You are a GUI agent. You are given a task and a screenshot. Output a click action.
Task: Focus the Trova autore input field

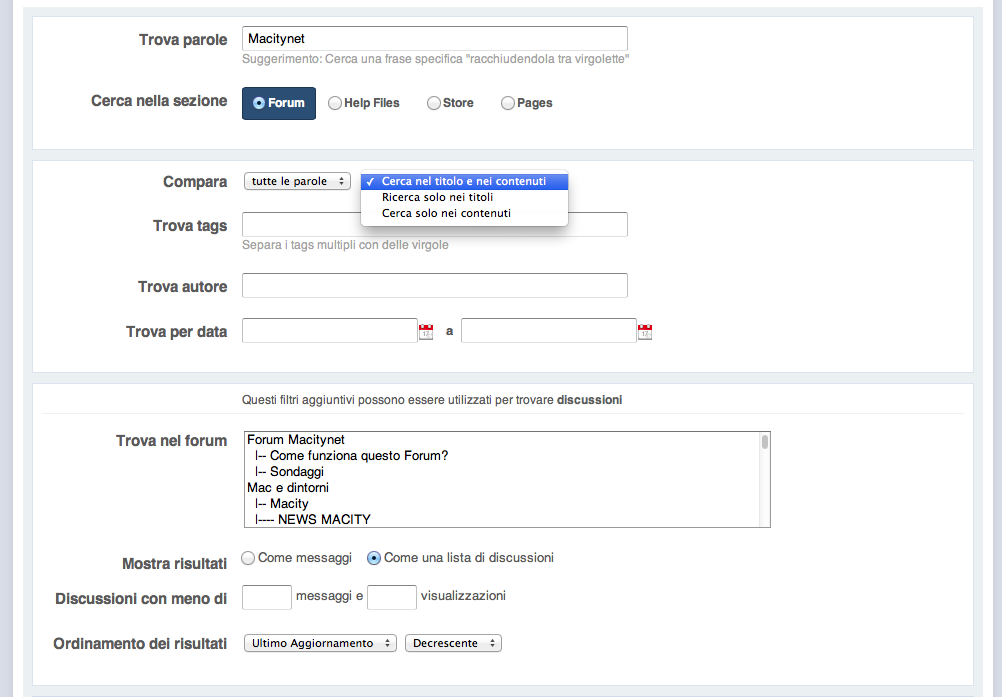(435, 286)
